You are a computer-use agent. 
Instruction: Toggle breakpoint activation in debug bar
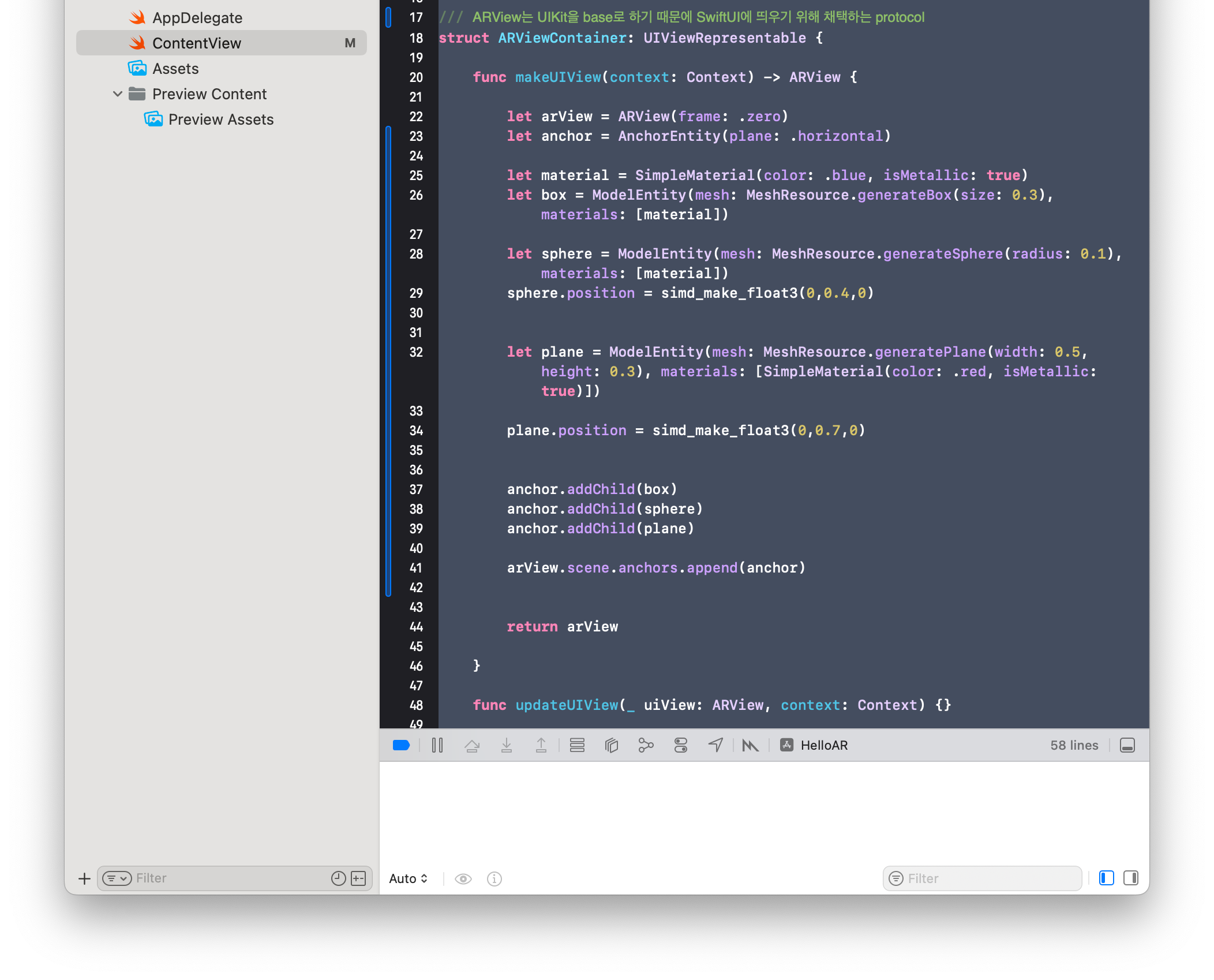(401, 745)
